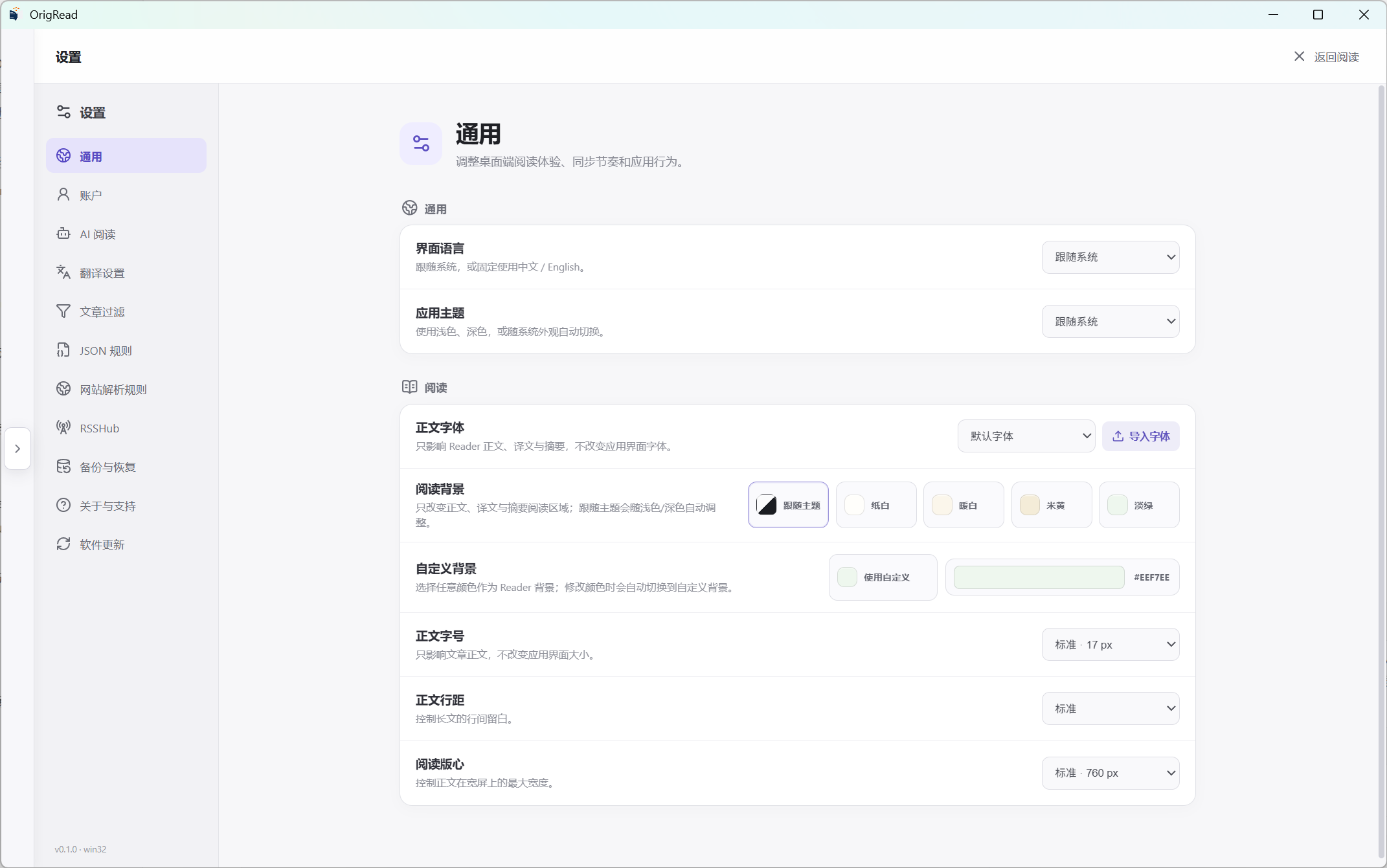Click the globe icon for 网站解析规则

(63, 389)
